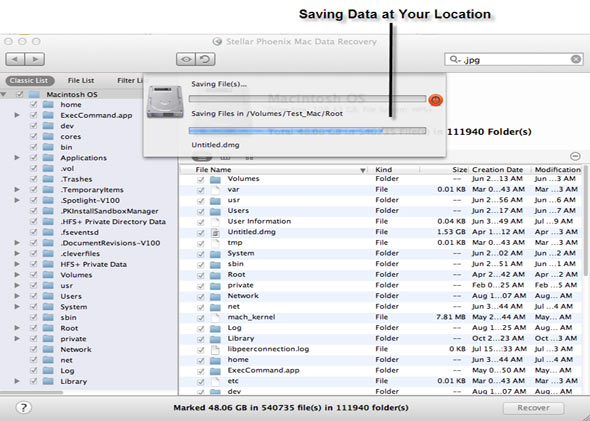Select the sbin row in file list

pos(381,264)
